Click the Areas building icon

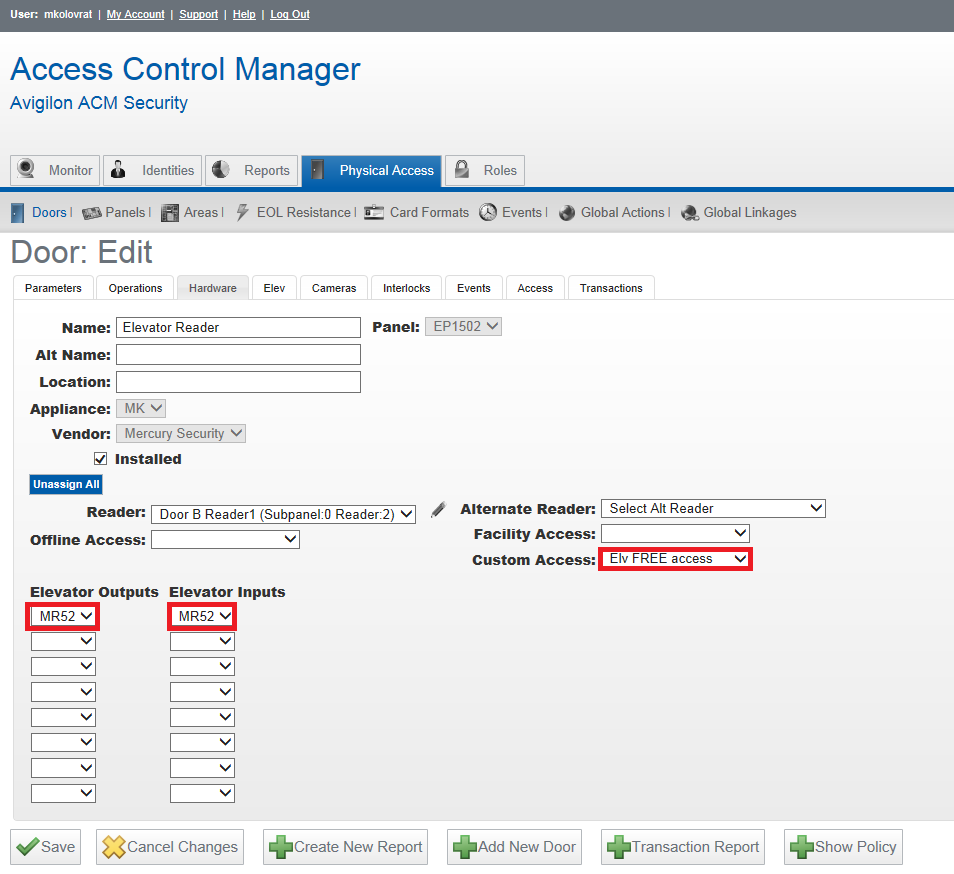pos(170,213)
